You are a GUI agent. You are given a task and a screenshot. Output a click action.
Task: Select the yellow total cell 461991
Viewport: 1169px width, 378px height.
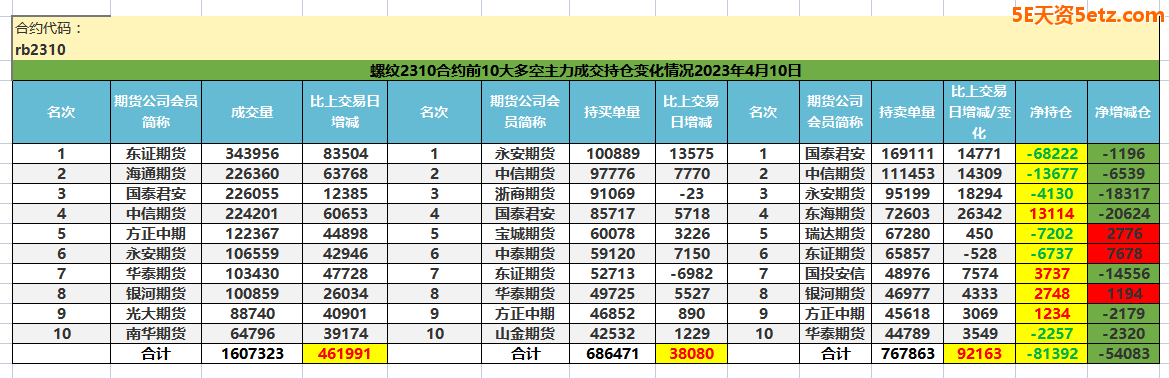point(344,353)
